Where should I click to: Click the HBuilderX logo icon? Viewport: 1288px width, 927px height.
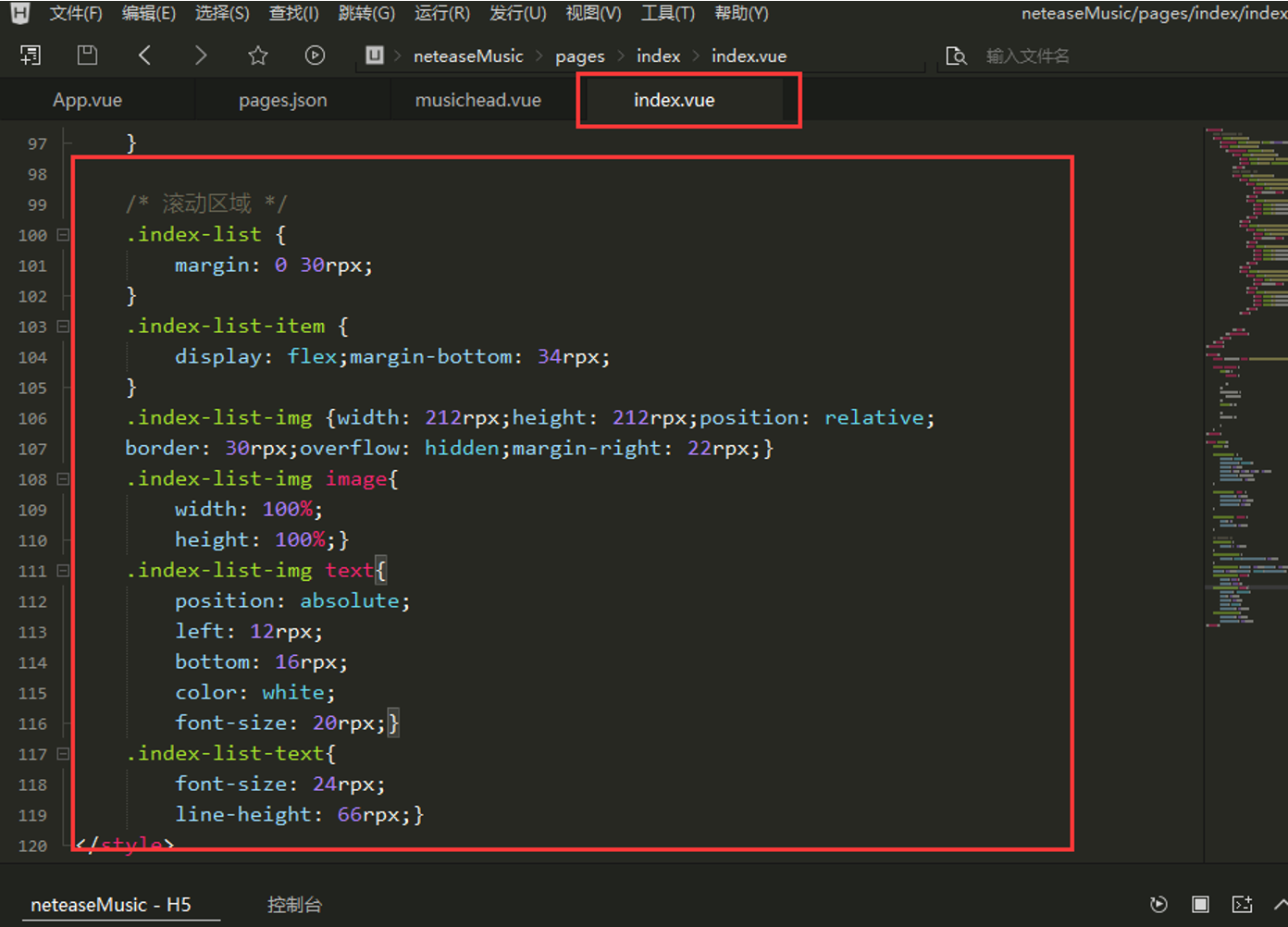[x=19, y=13]
